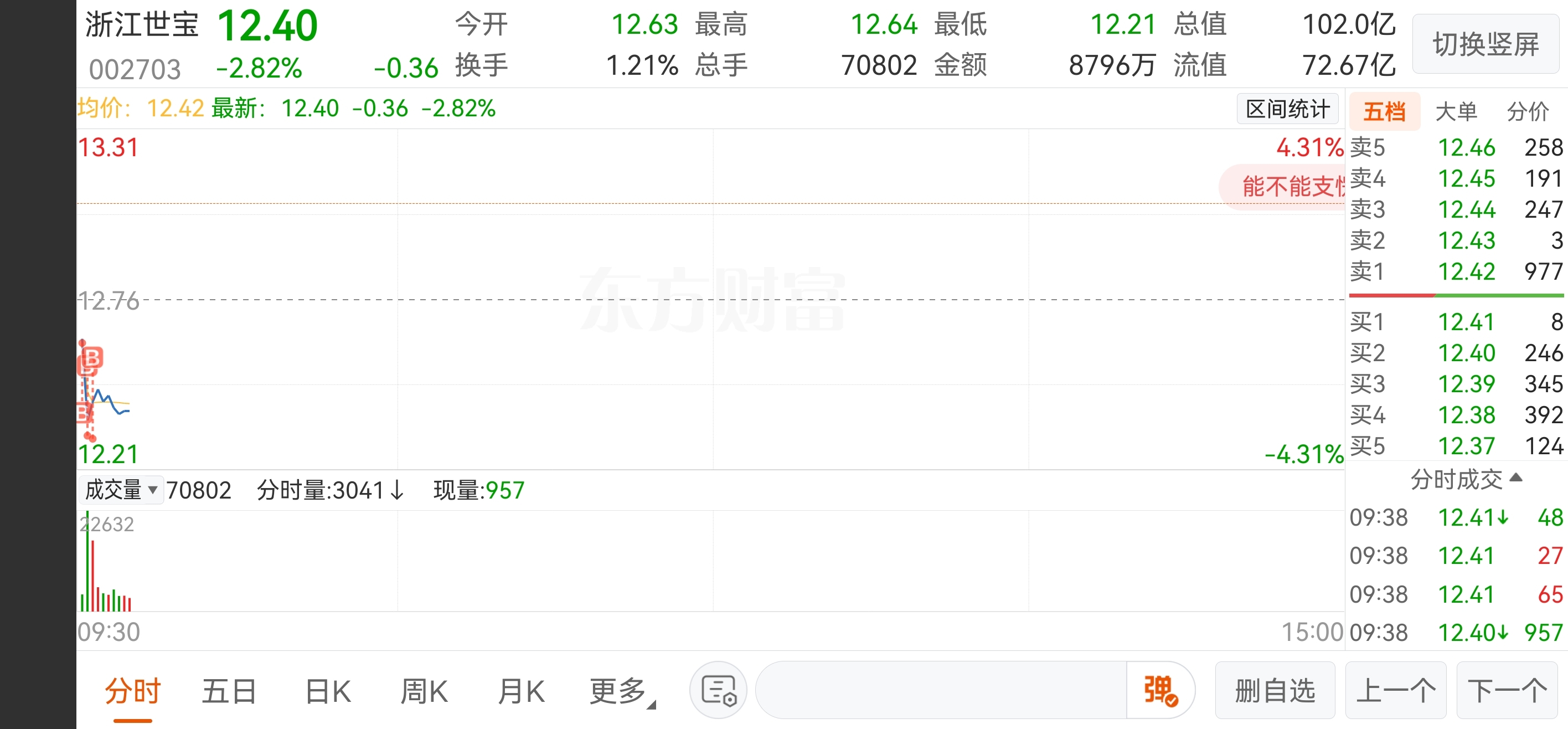Collapse the 分时成交 list arrow
The image size is (1568, 729).
pos(1517,478)
